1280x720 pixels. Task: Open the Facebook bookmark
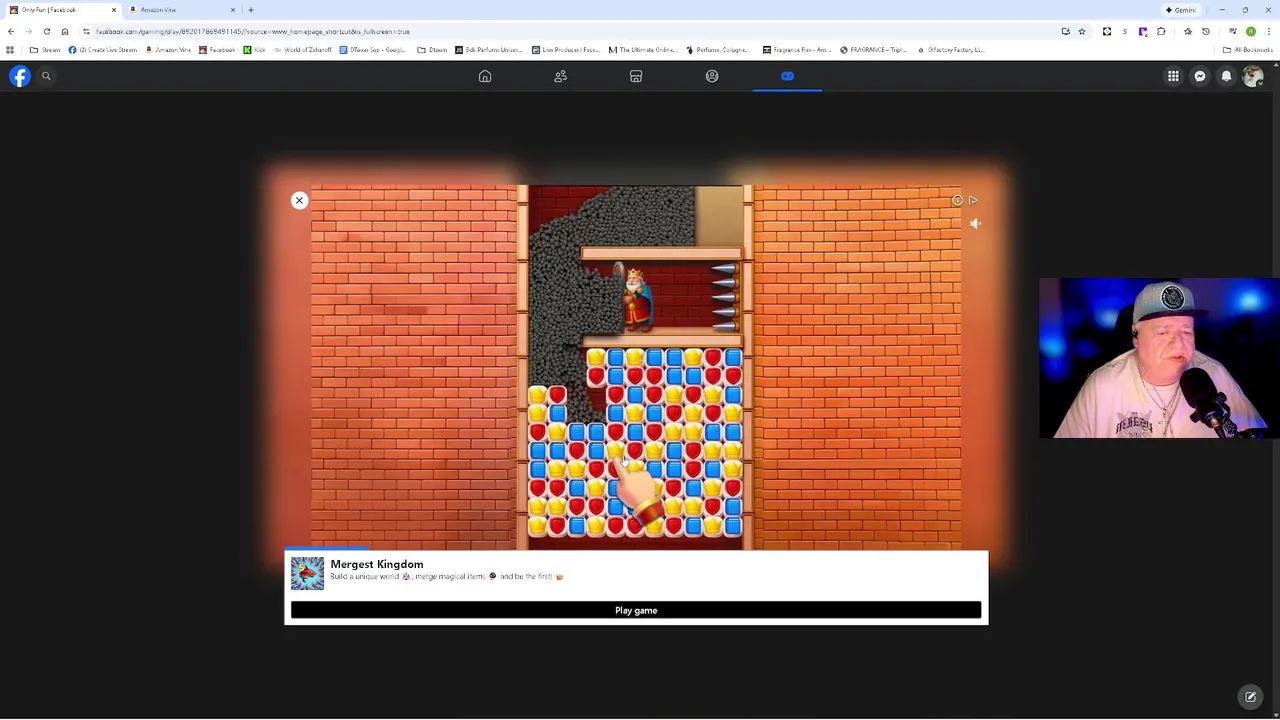pyautogui.click(x=217, y=50)
